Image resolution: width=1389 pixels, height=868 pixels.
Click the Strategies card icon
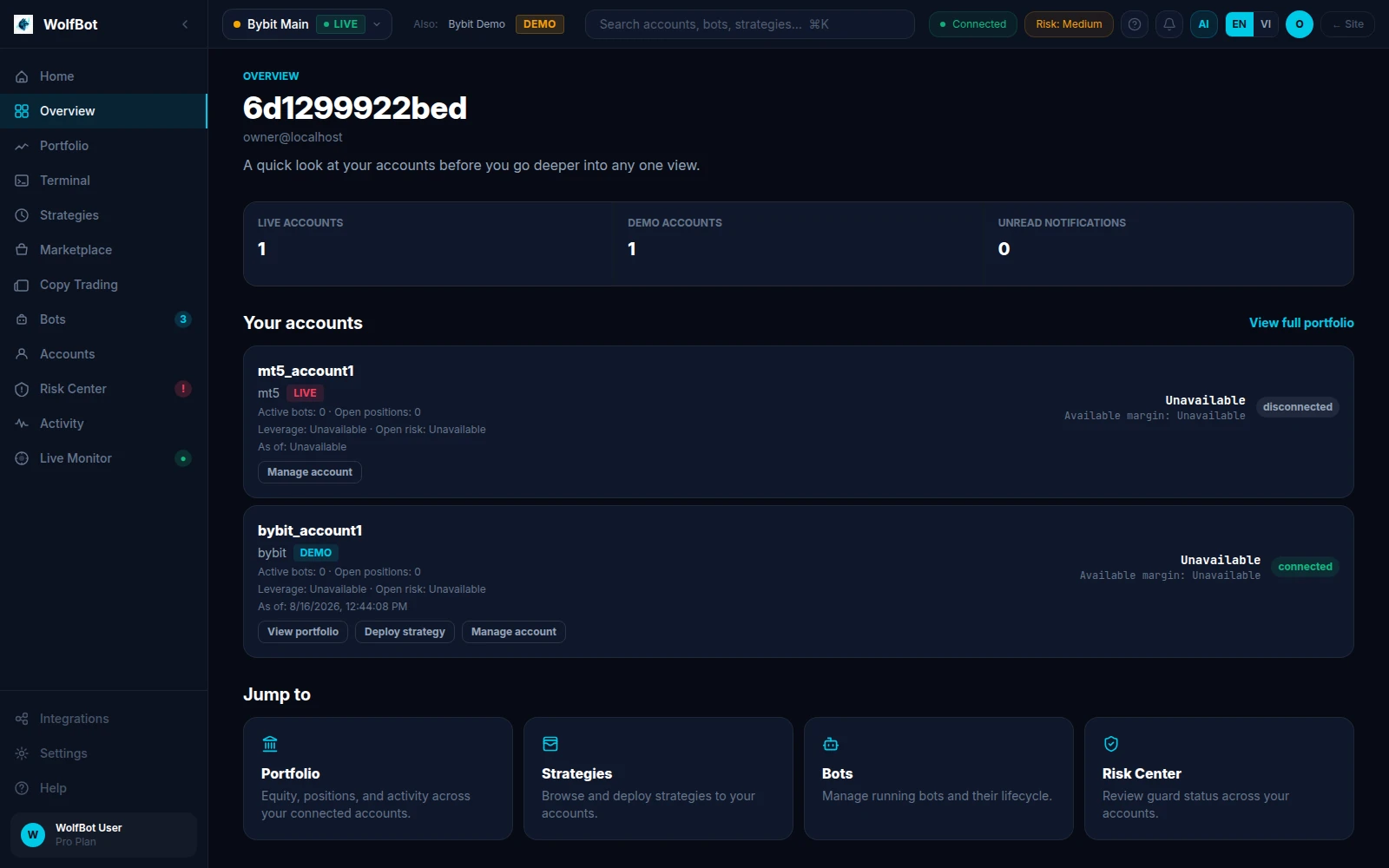(550, 744)
